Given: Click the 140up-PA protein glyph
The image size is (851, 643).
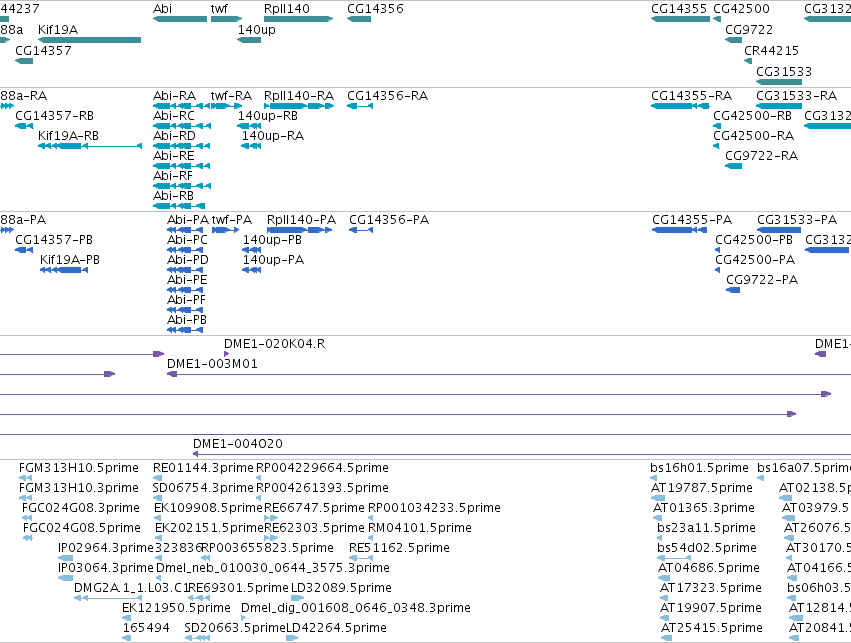Looking at the screenshot, I should [252, 270].
